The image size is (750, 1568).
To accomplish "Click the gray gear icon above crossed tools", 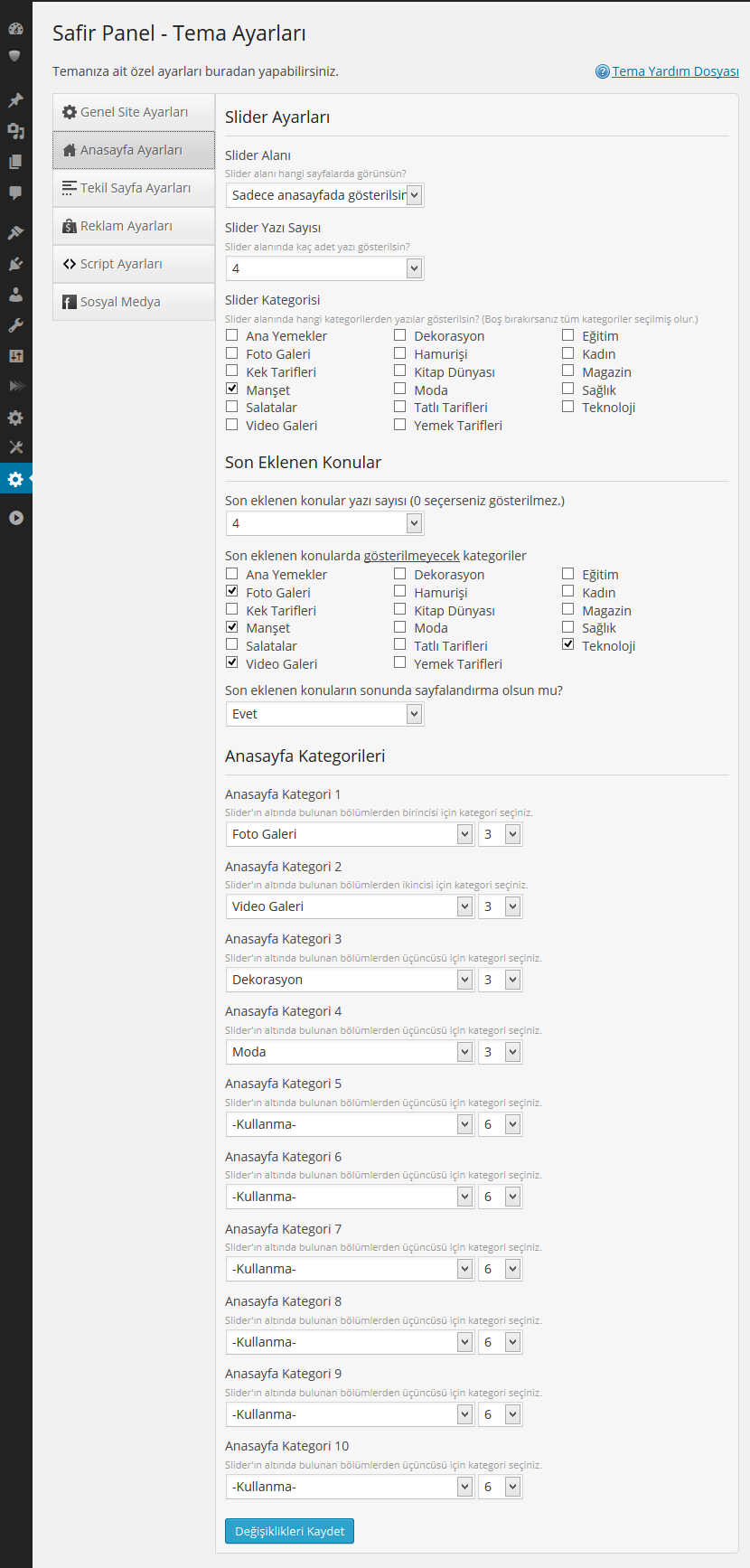I will click(x=15, y=418).
